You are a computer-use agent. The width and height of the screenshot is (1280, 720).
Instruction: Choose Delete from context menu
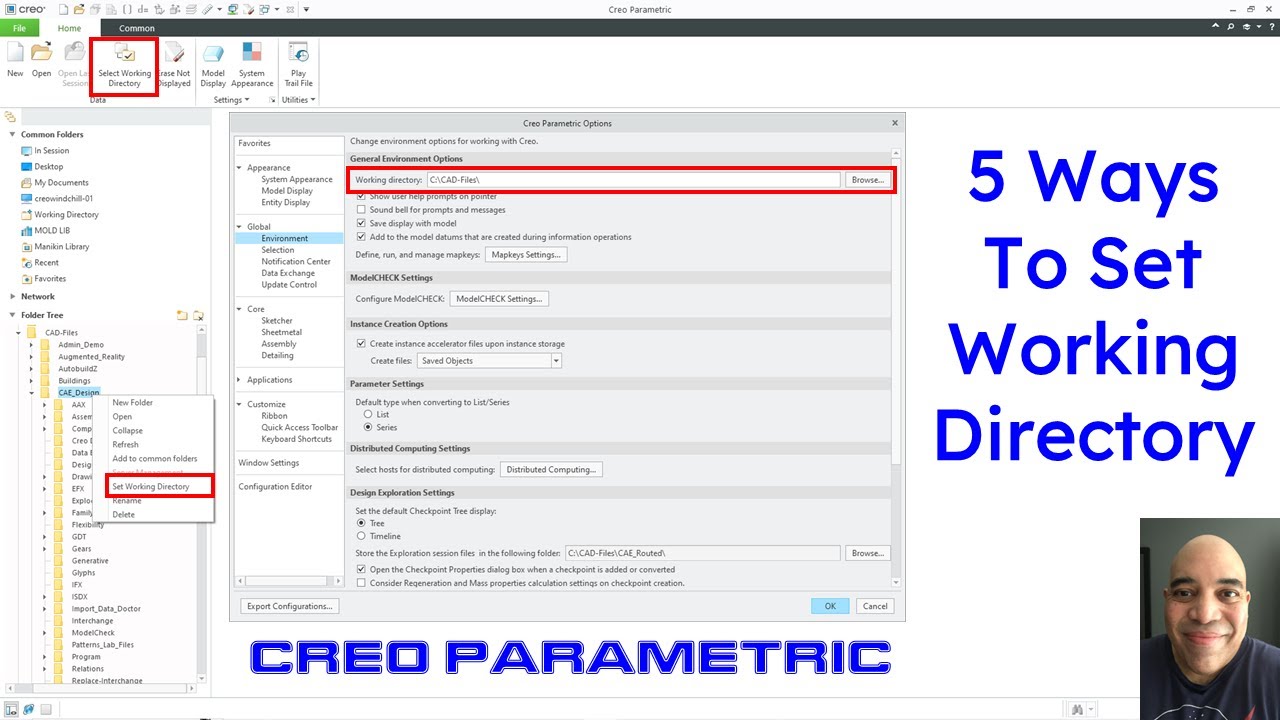123,515
